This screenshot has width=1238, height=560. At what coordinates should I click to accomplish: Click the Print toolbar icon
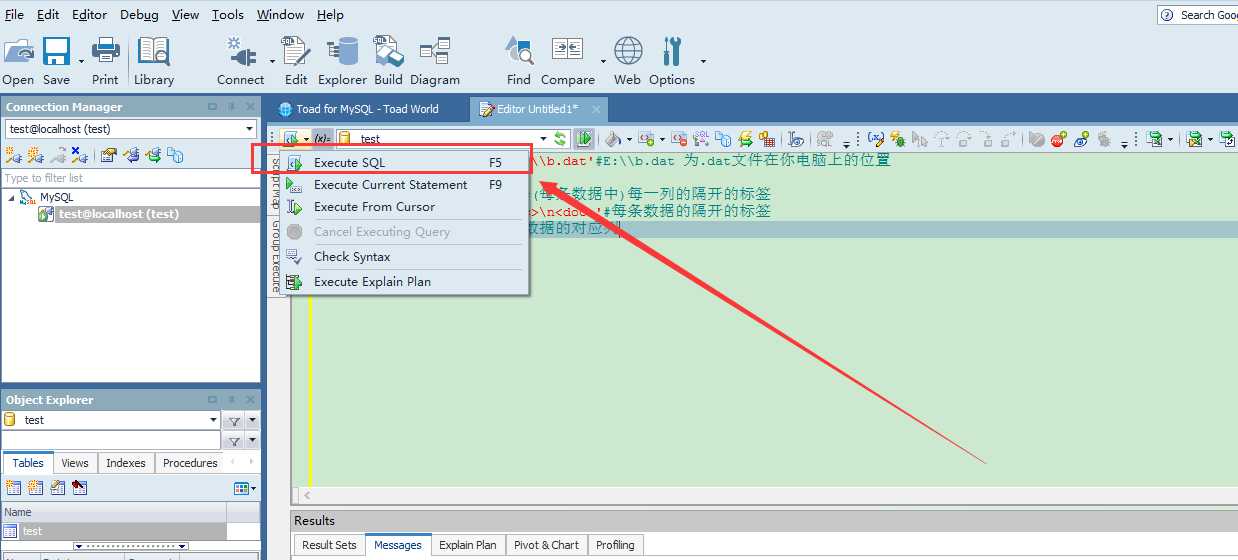point(105,52)
